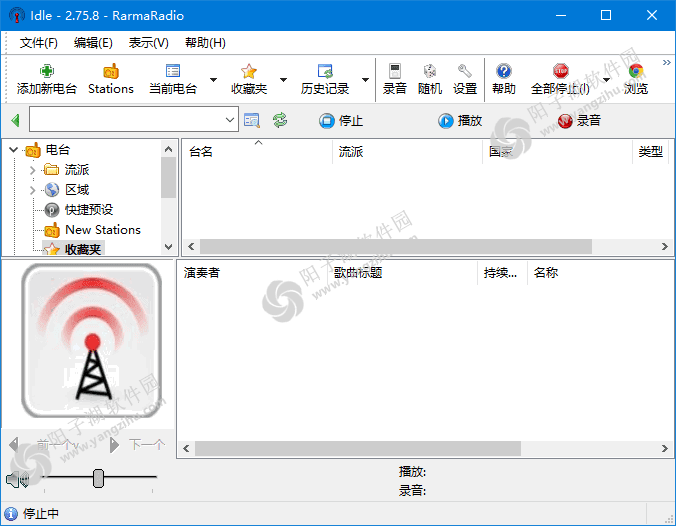Click the info icon in status bar

tap(11, 513)
